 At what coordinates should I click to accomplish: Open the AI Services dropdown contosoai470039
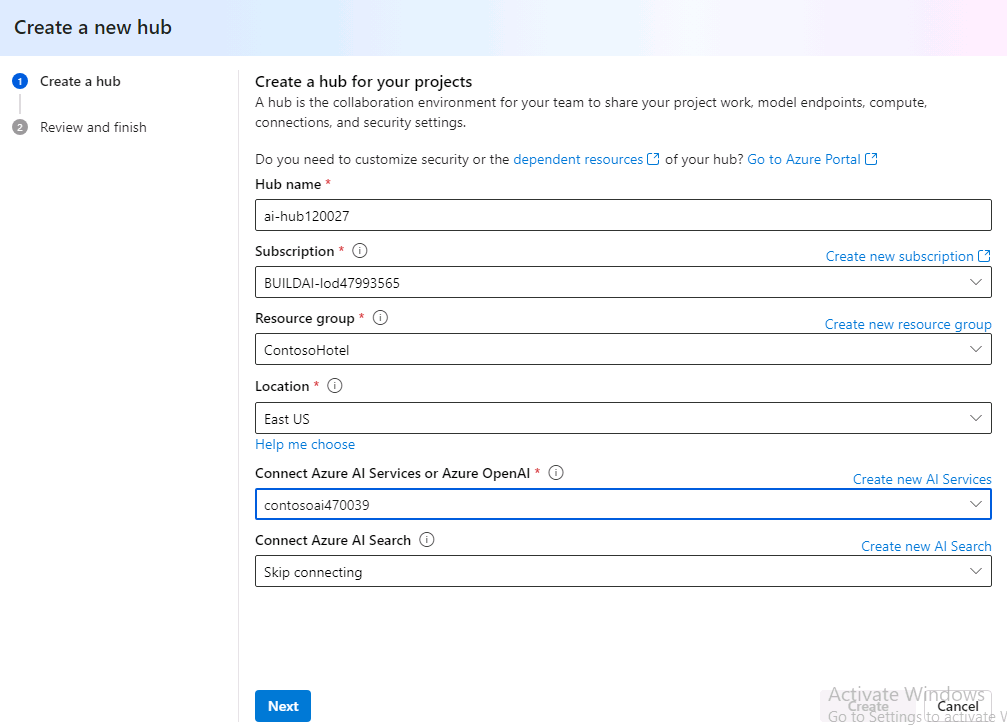point(623,504)
